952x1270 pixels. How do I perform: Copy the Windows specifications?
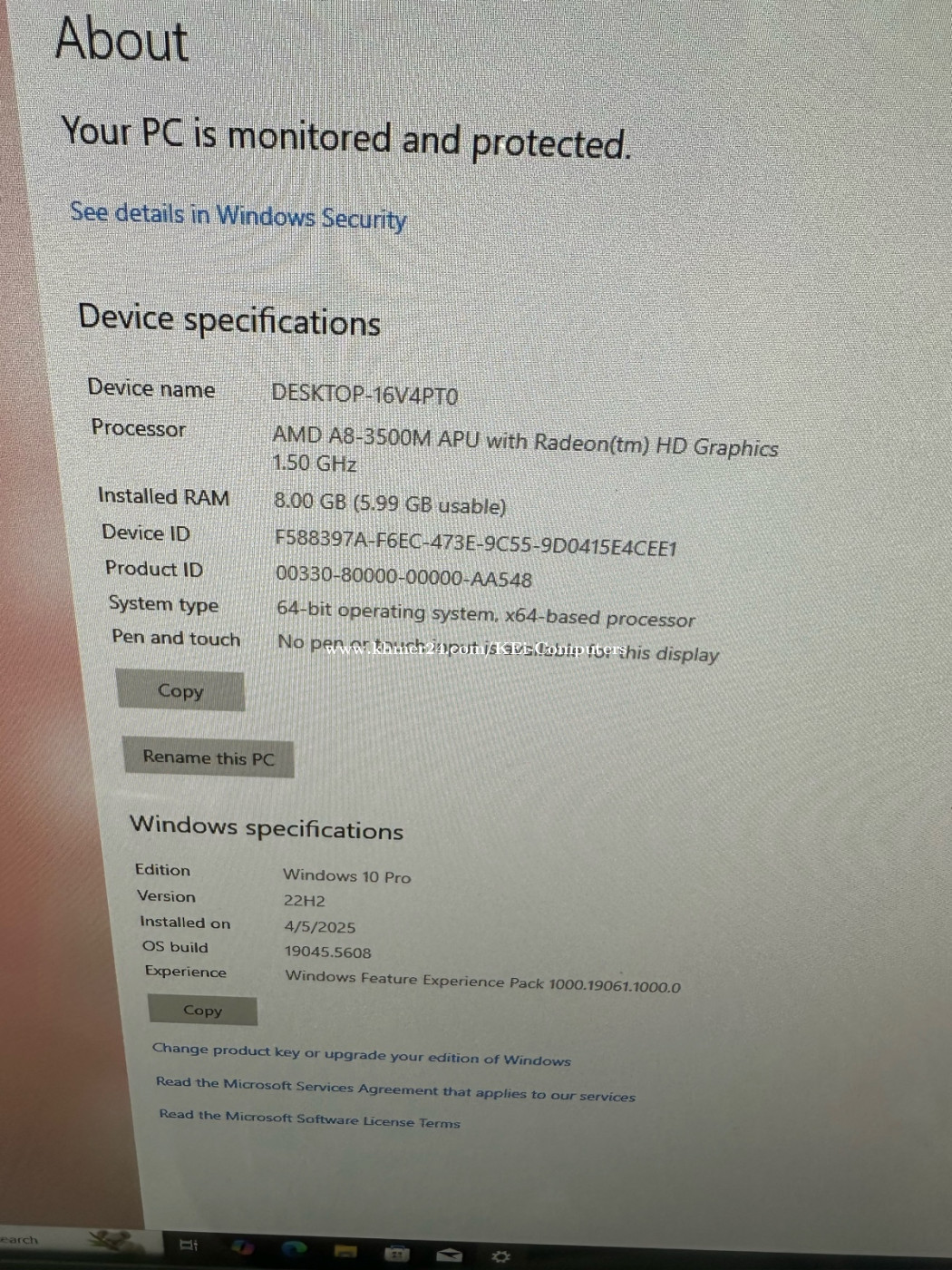coord(202,1011)
